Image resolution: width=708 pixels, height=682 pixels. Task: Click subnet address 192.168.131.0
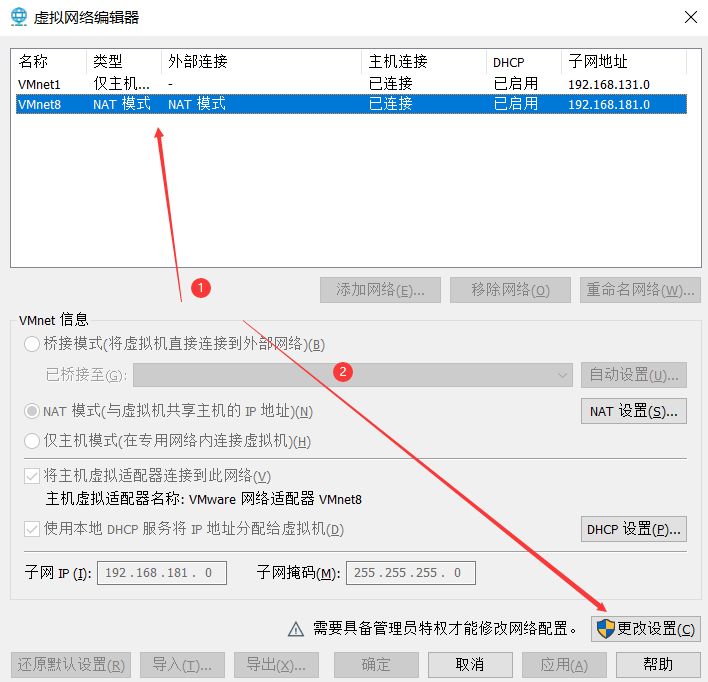pyautogui.click(x=609, y=84)
